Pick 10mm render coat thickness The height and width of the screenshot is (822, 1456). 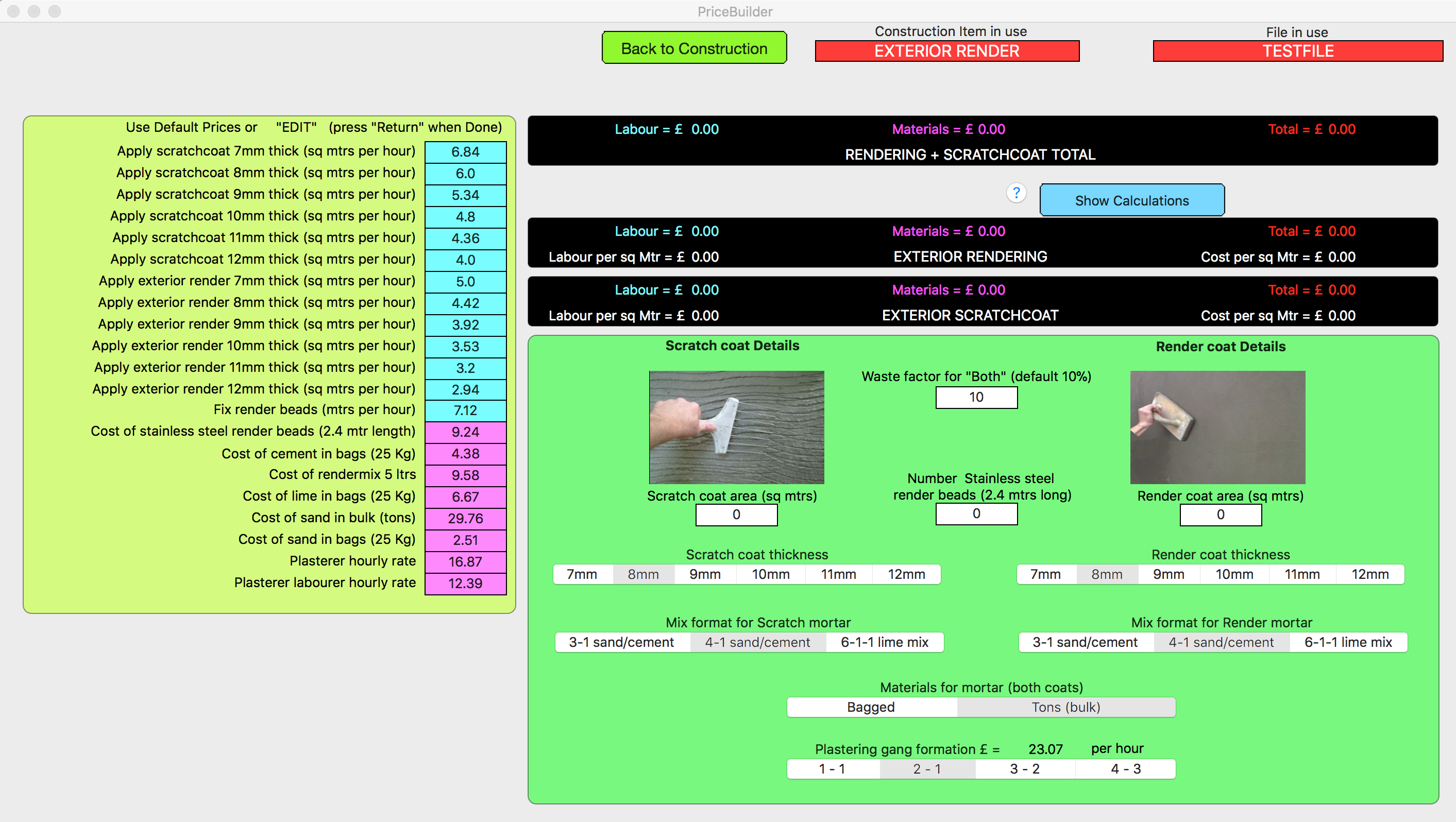1234,574
